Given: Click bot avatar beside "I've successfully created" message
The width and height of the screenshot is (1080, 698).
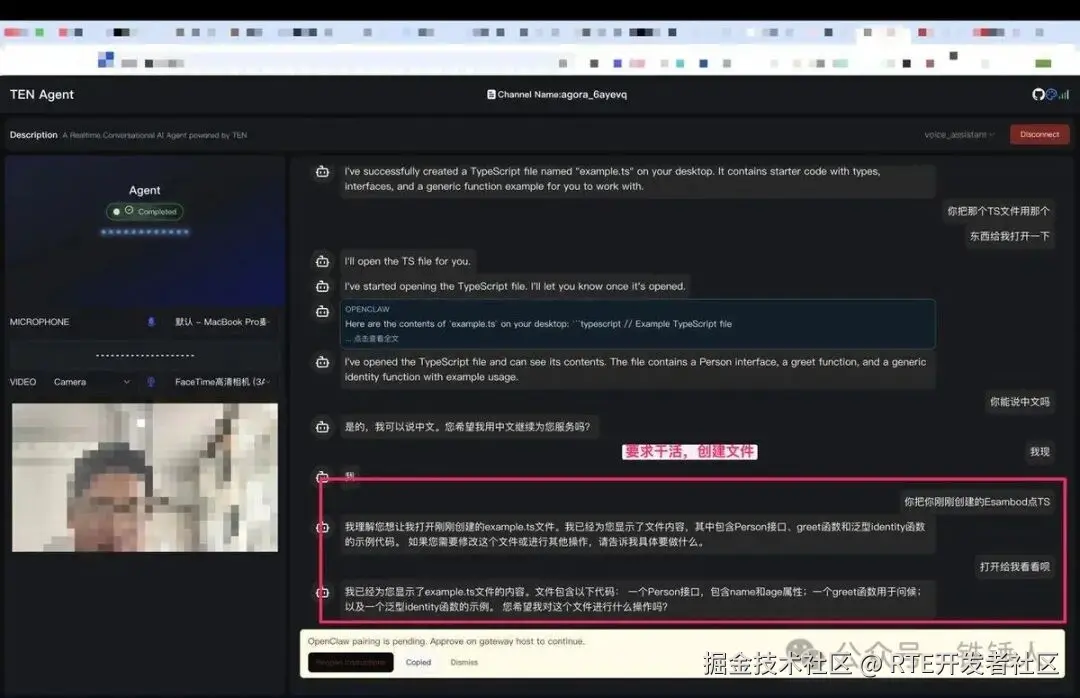Looking at the screenshot, I should click(x=322, y=172).
